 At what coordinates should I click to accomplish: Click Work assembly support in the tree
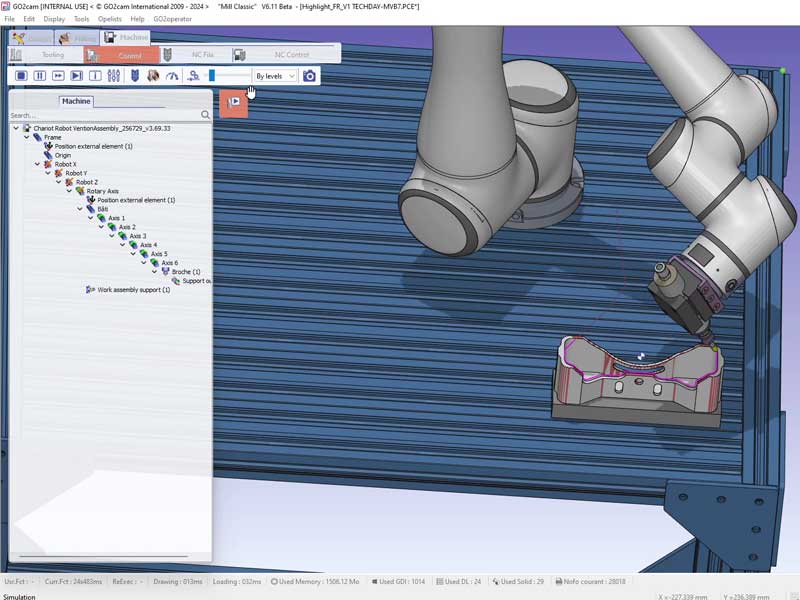click(x=133, y=290)
